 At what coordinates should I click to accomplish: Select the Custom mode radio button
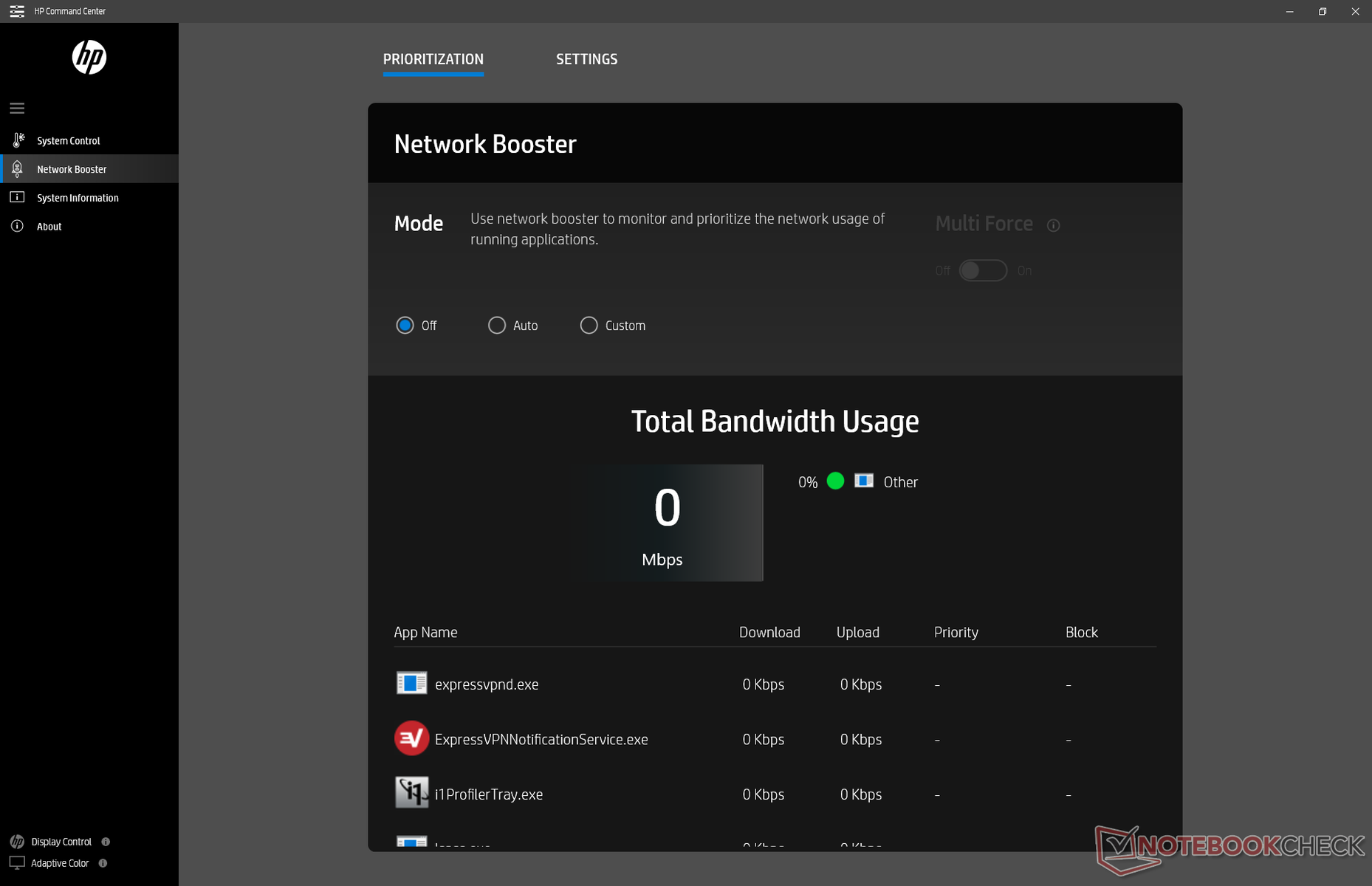(589, 326)
